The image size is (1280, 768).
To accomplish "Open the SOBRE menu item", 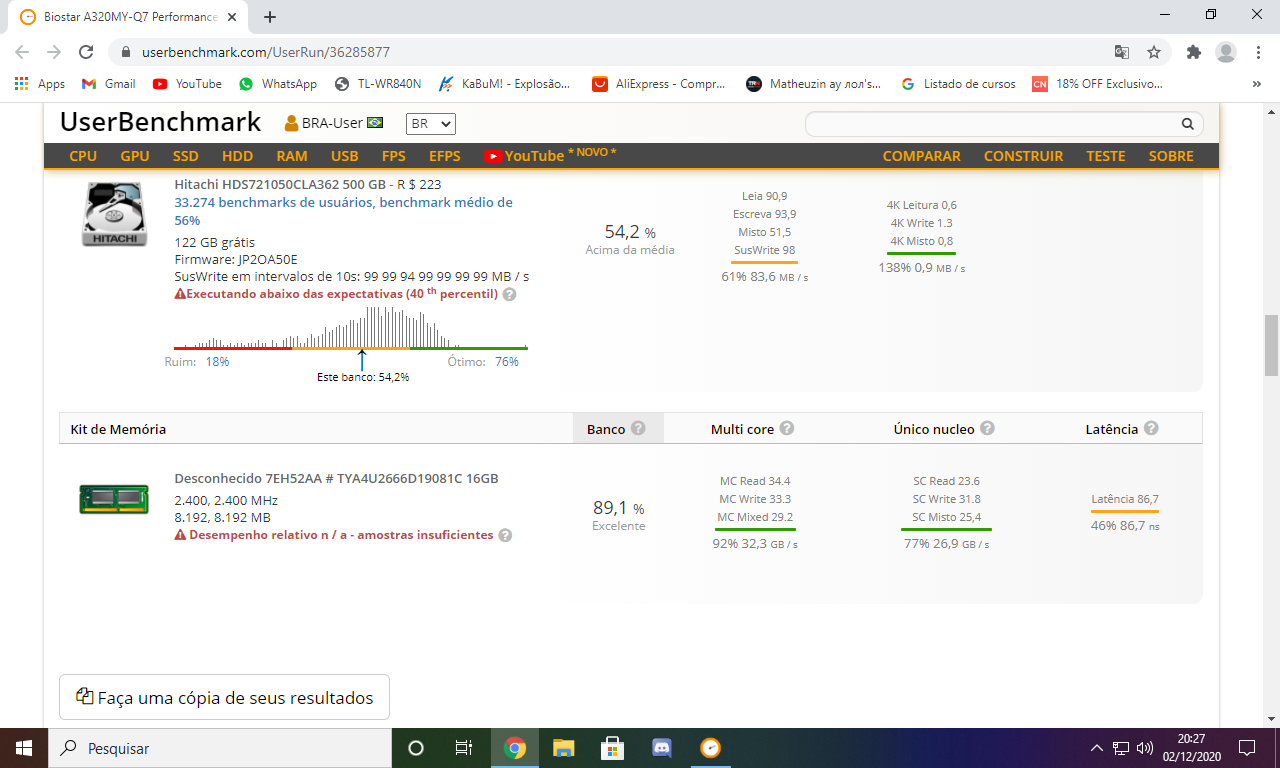I will [1171, 156].
